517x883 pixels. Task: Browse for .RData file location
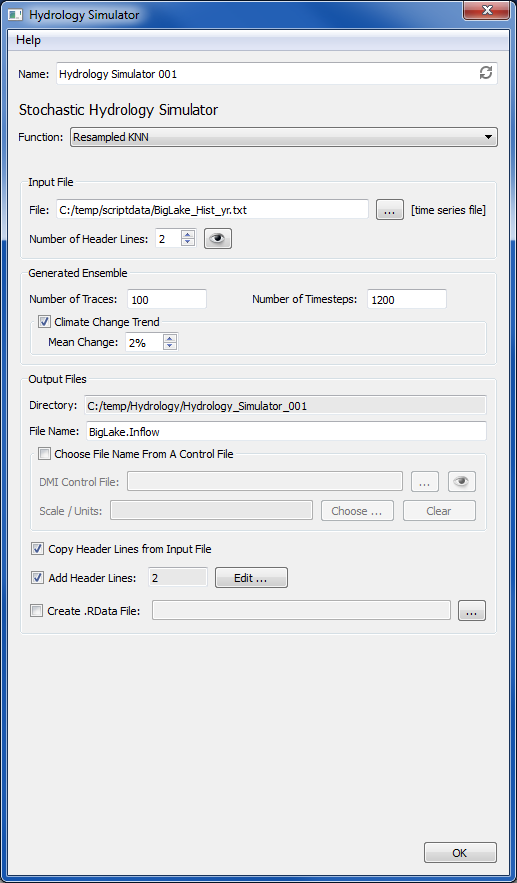[472, 610]
